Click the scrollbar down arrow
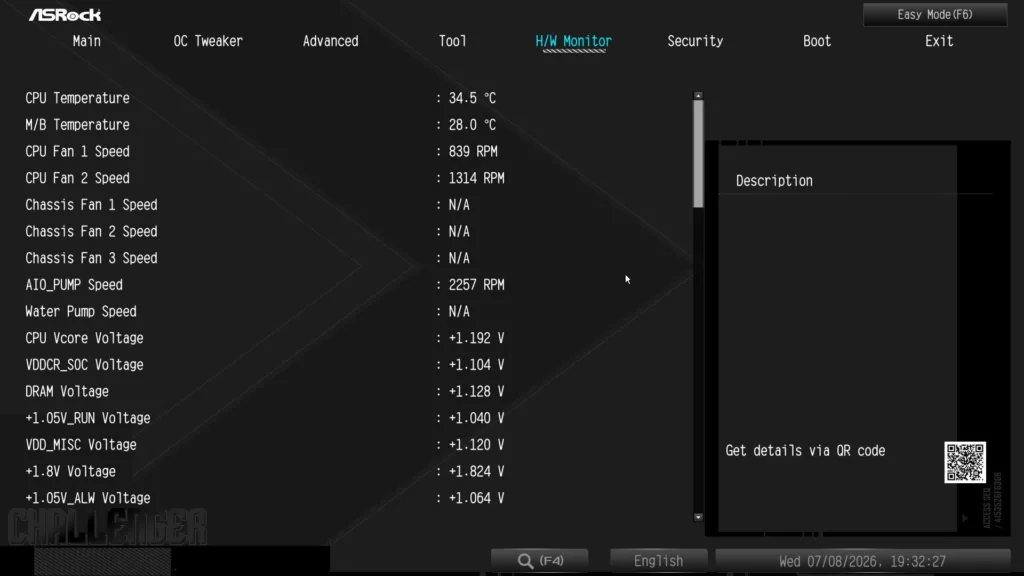This screenshot has width=1024, height=576. click(x=698, y=517)
